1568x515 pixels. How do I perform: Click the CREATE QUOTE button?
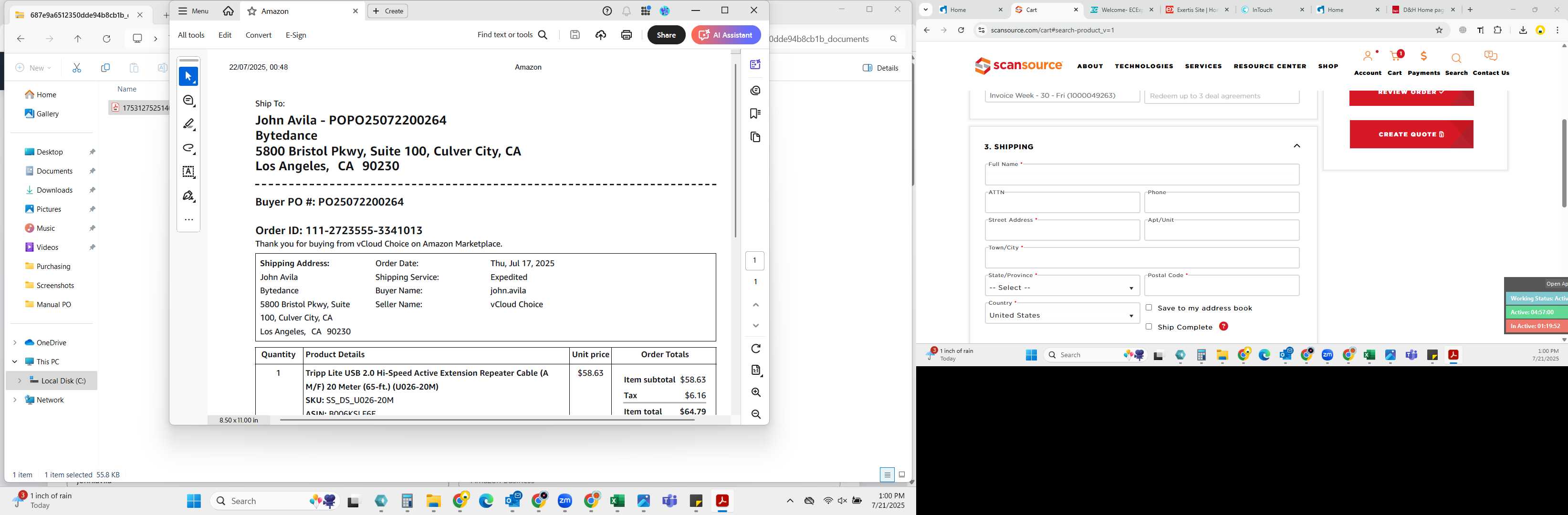click(1411, 134)
